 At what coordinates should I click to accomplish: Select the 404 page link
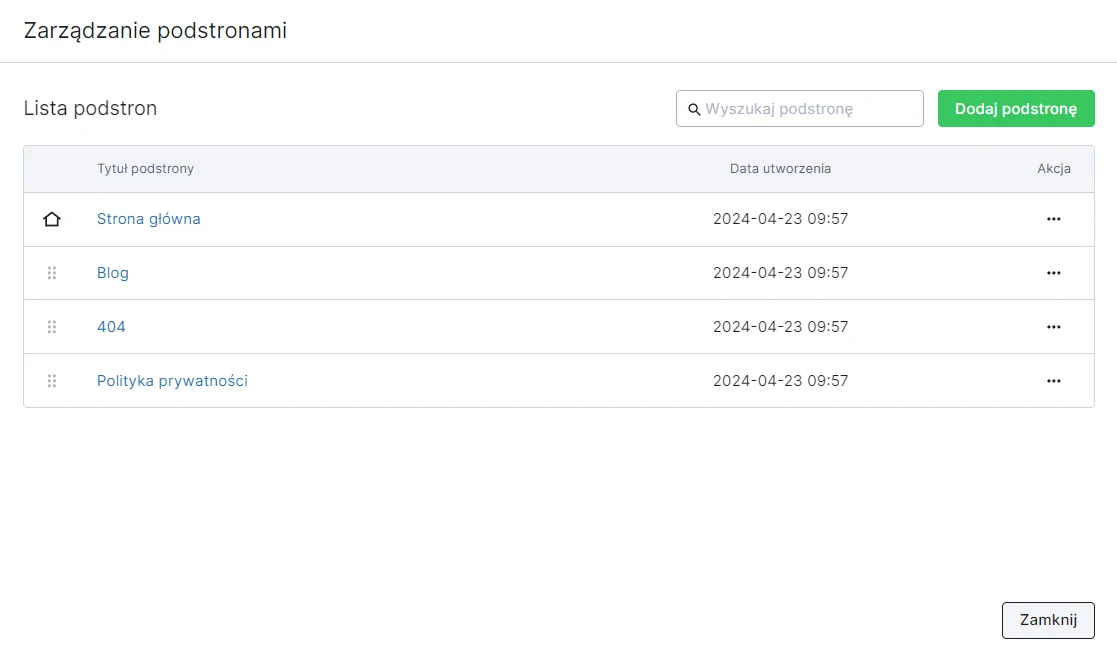[111, 327]
